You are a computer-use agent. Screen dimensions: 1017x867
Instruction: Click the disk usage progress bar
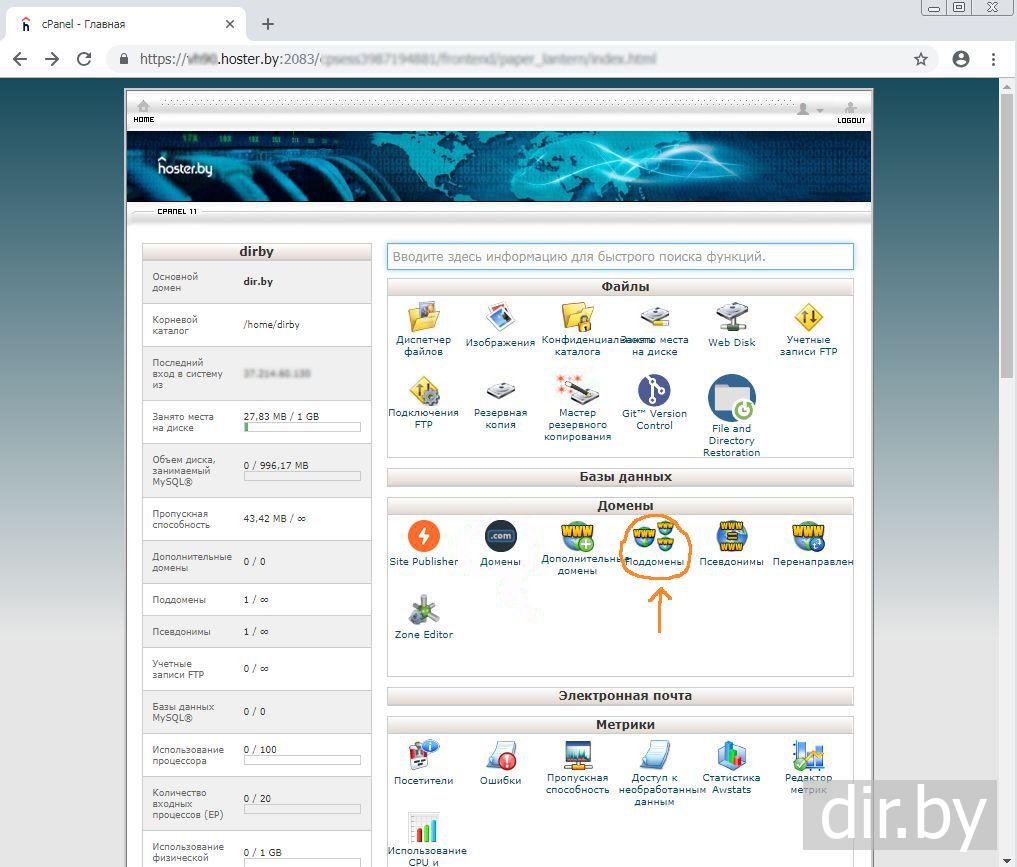[302, 427]
